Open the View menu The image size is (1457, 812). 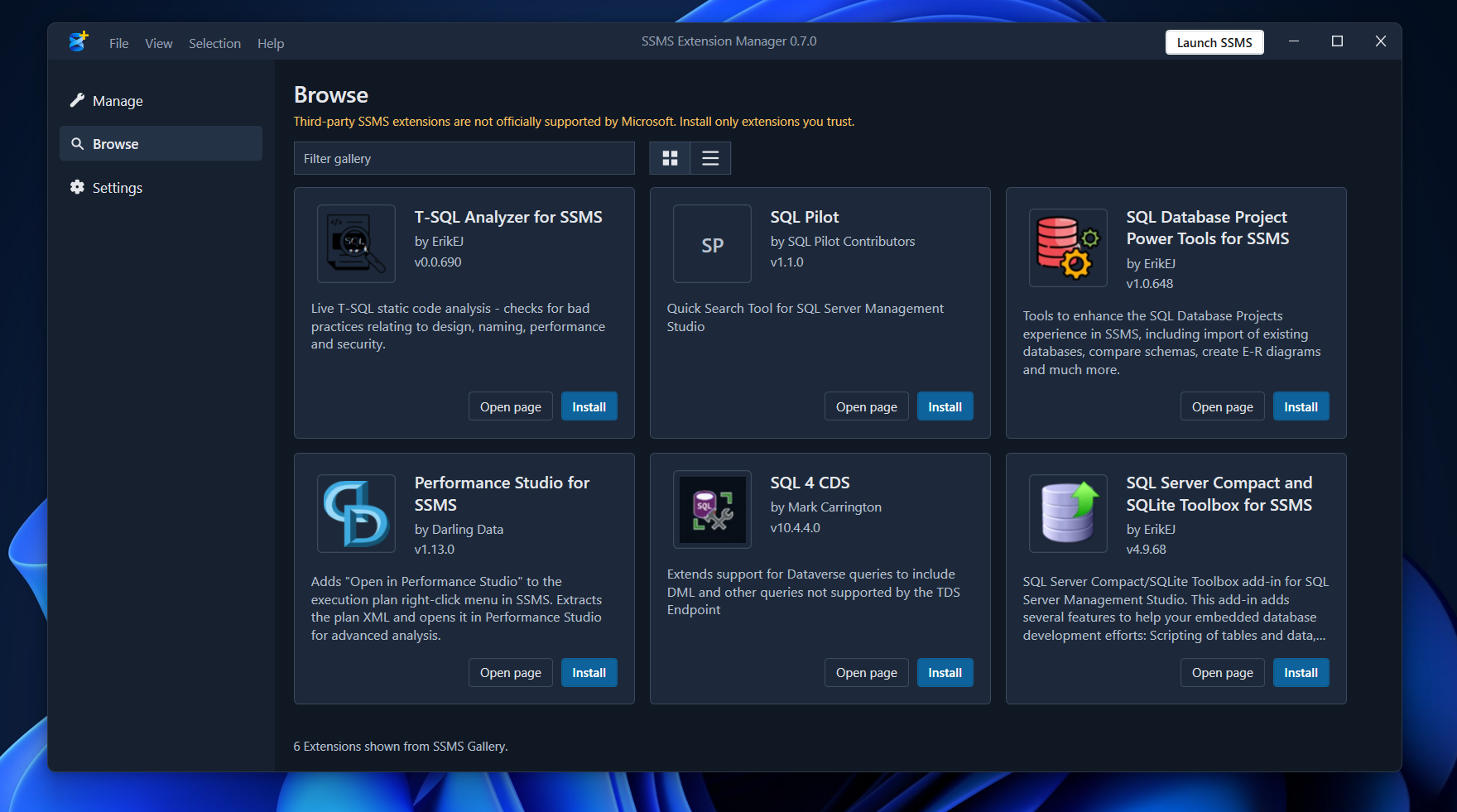[159, 43]
